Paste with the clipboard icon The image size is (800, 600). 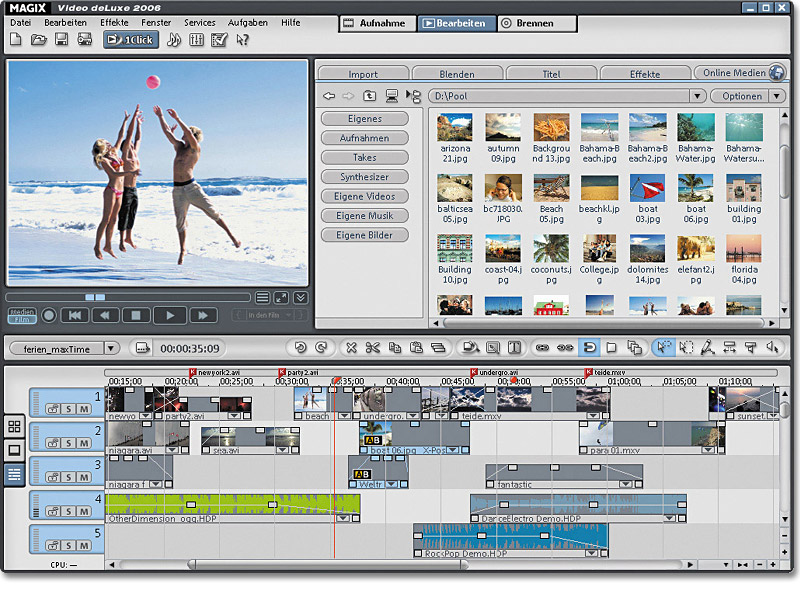pyautogui.click(x=416, y=348)
